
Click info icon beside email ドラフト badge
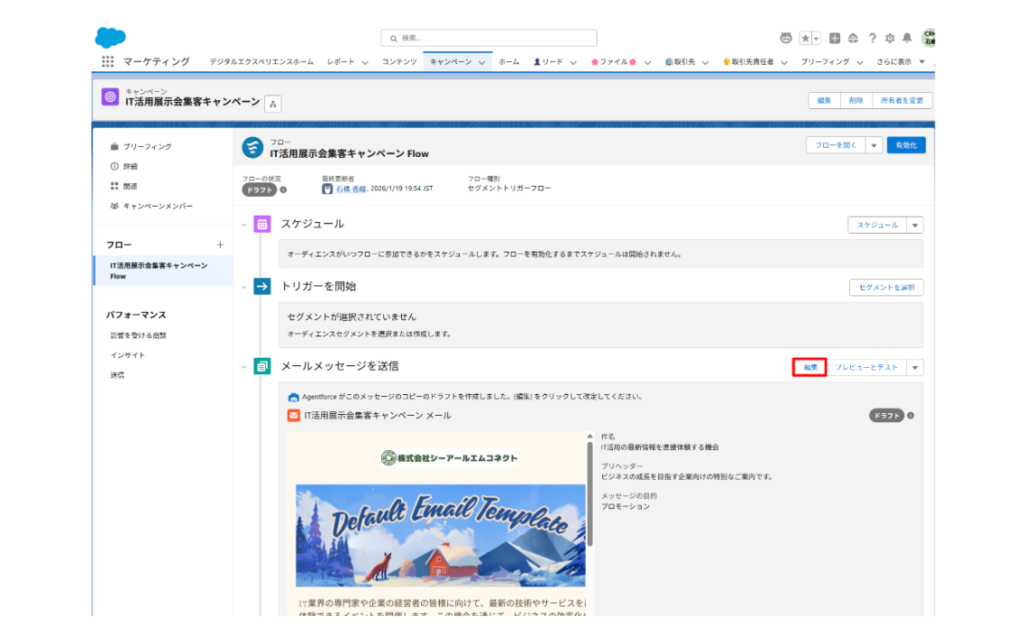(910, 415)
